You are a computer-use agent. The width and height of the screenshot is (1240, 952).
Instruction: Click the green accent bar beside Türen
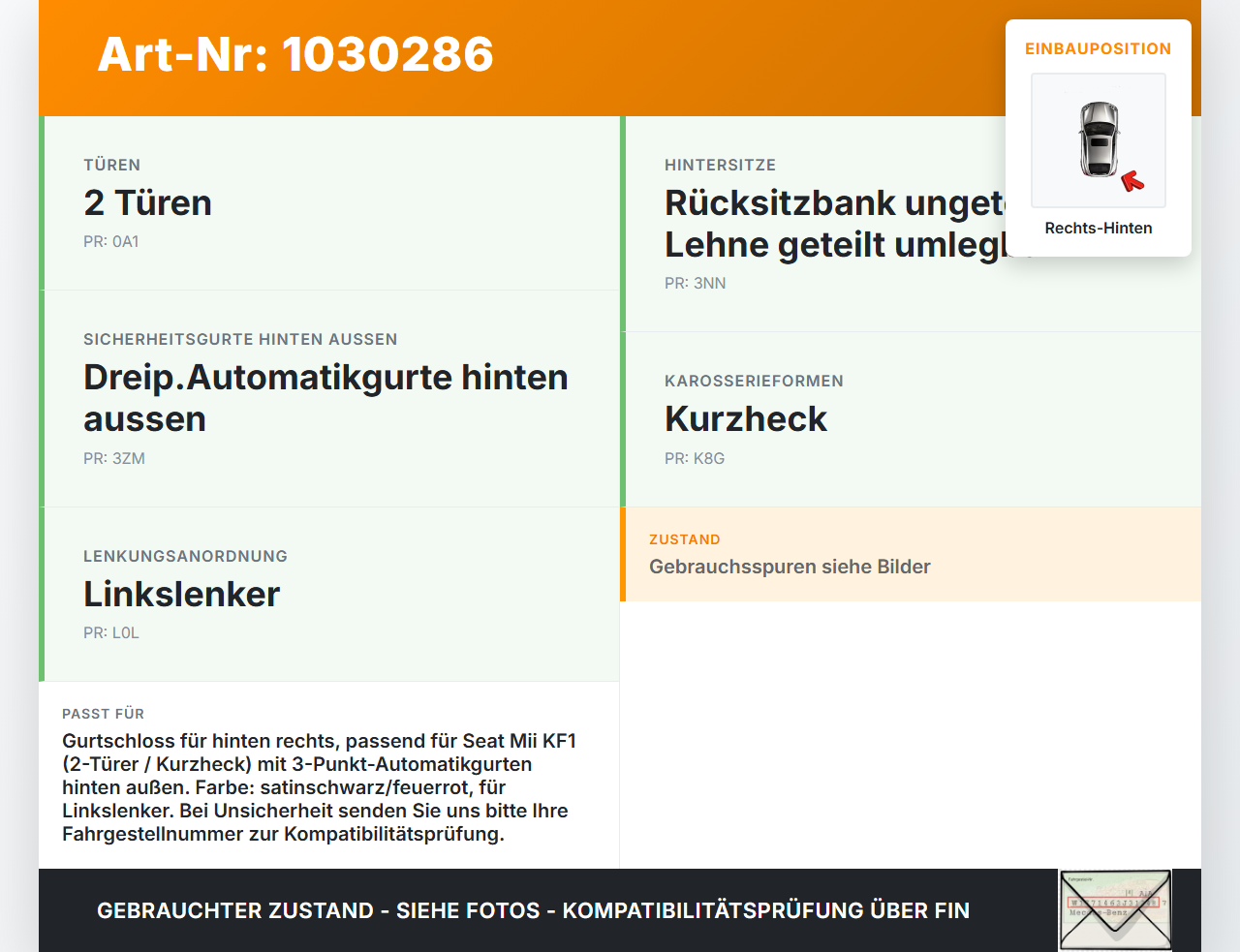tap(41, 202)
